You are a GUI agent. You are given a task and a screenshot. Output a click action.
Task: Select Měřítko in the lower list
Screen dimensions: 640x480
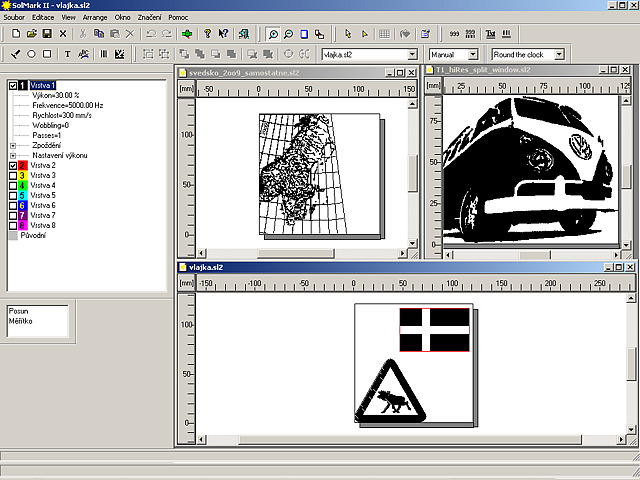coord(20,321)
